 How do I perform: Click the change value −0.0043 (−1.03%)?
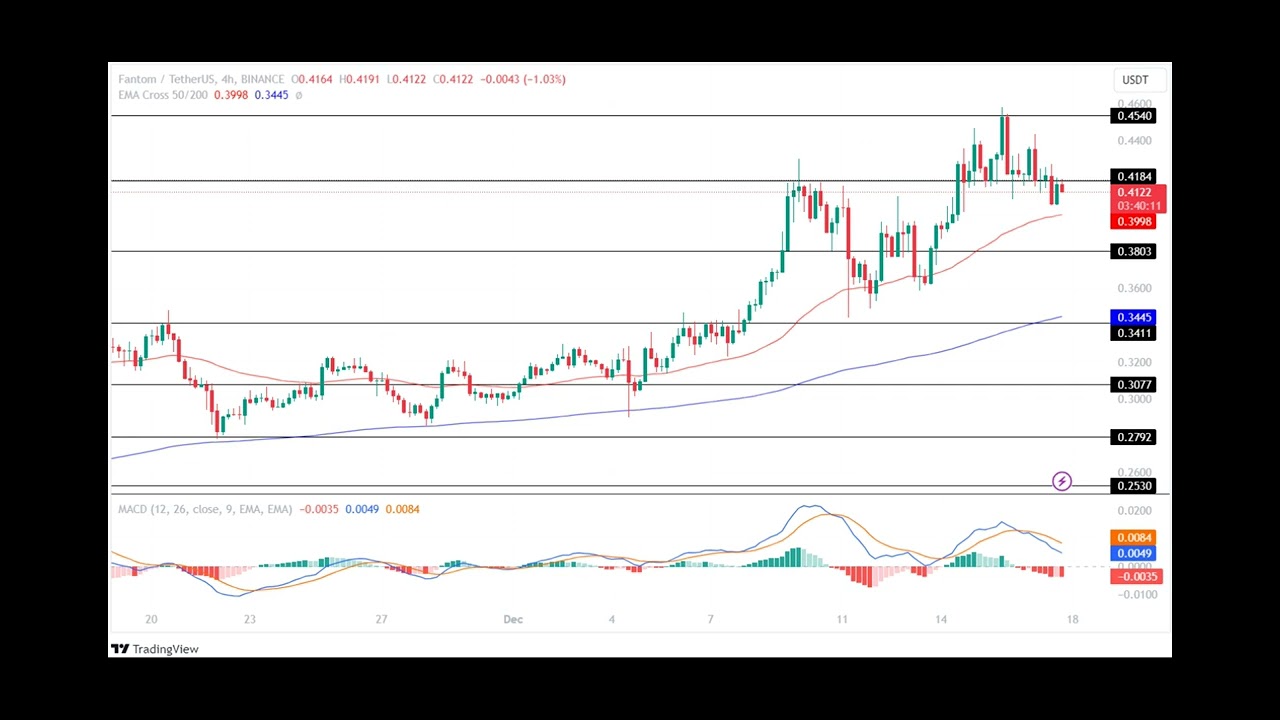click(x=523, y=79)
